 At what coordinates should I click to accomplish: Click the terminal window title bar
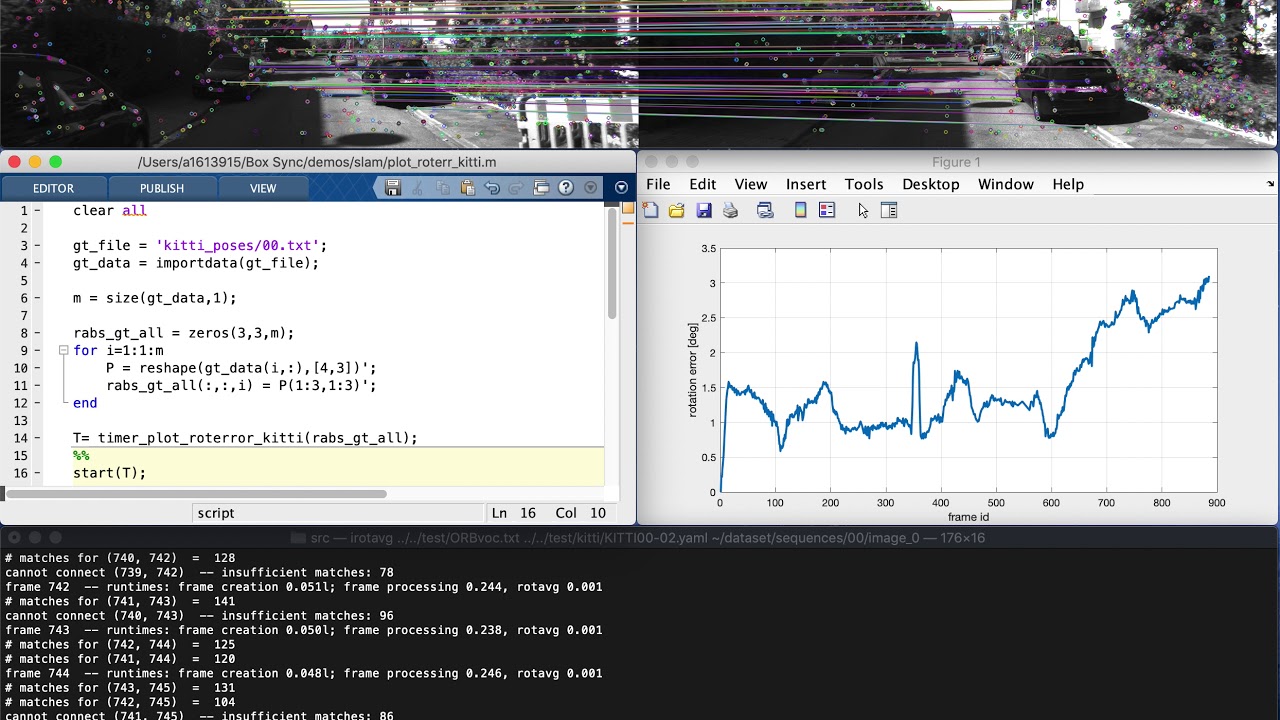tap(640, 538)
